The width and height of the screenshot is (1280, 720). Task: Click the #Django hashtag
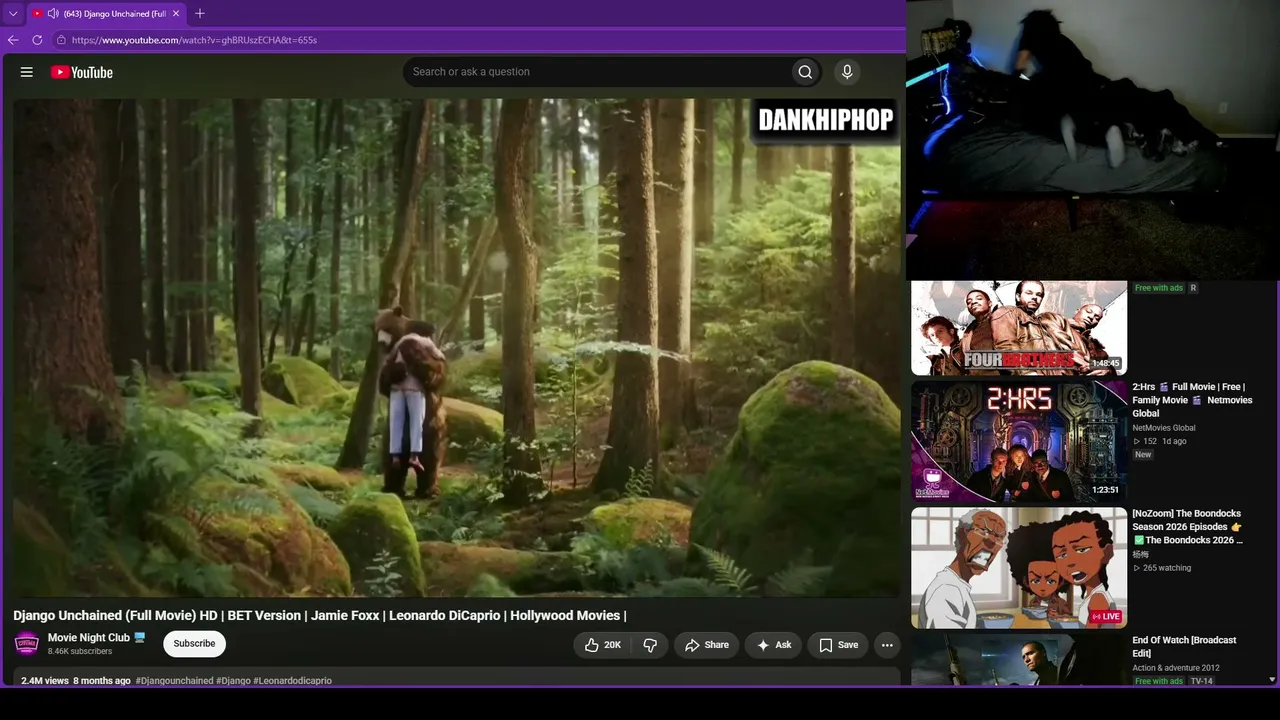pyautogui.click(x=234, y=681)
